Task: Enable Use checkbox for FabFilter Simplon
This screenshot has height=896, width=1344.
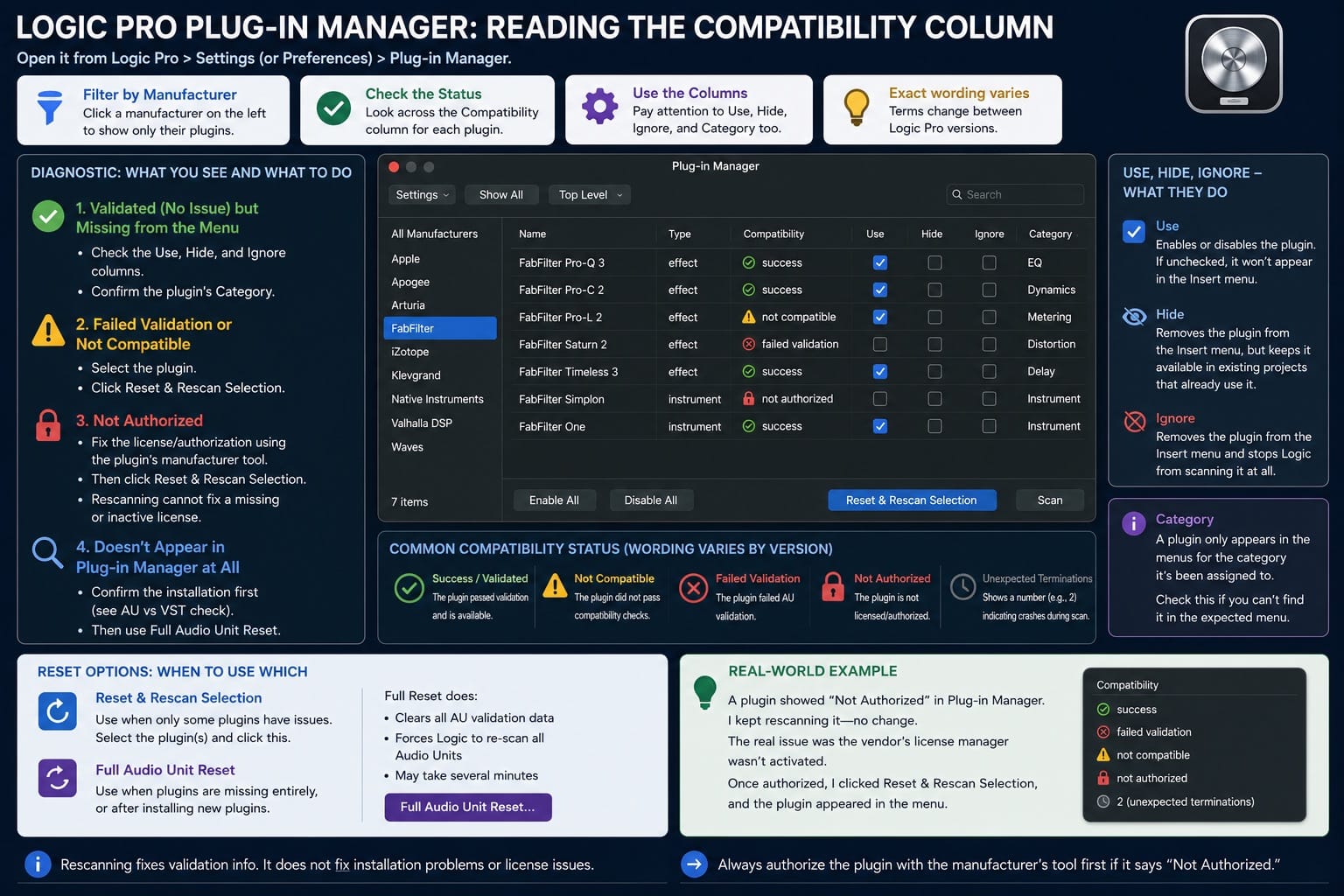Action: coord(880,398)
